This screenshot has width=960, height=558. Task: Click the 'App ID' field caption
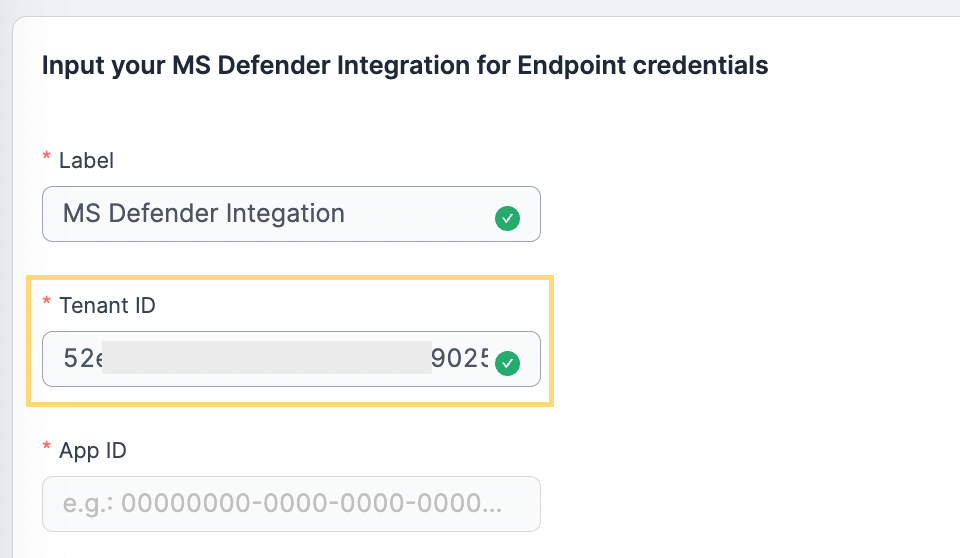click(92, 451)
